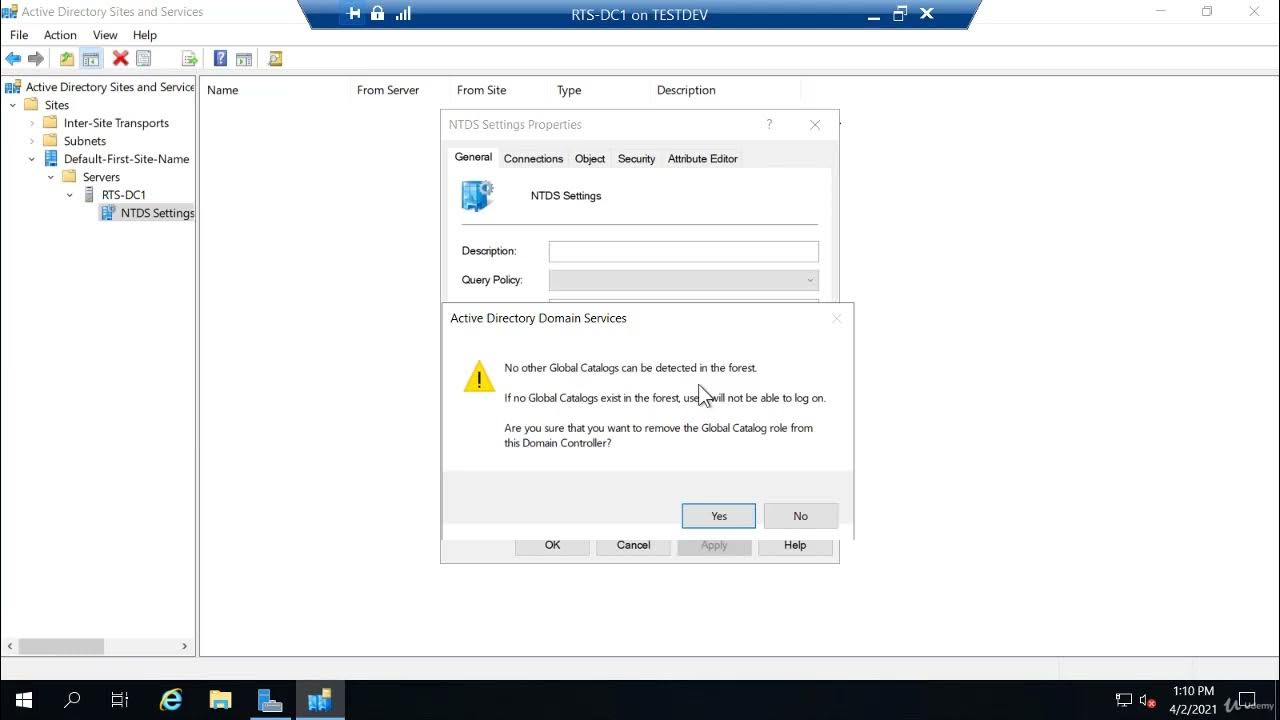The width and height of the screenshot is (1280, 720).
Task: Click the red X Delete toolbar icon
Action: tap(120, 59)
